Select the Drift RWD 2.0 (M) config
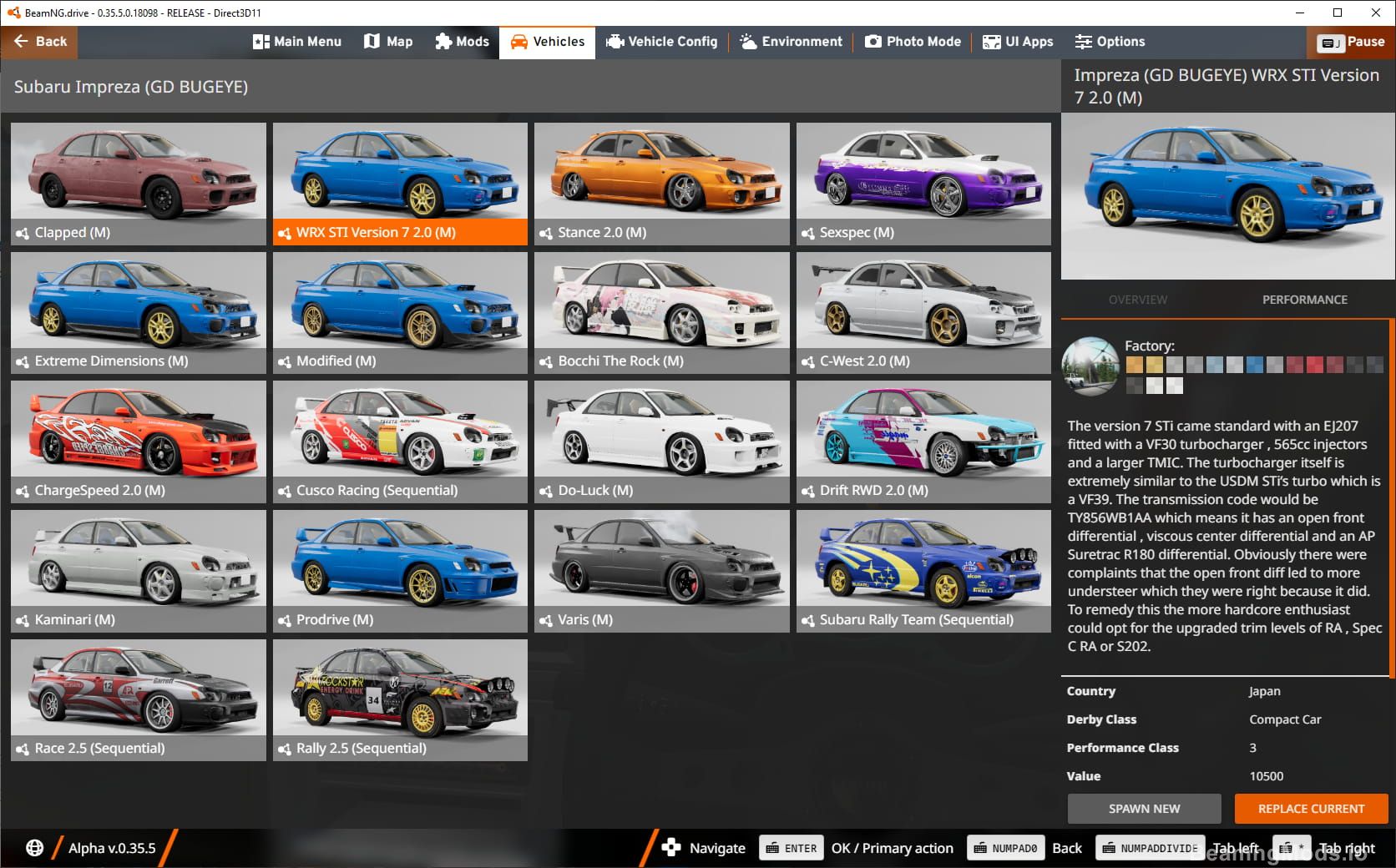Image resolution: width=1396 pixels, height=868 pixels. tap(923, 442)
